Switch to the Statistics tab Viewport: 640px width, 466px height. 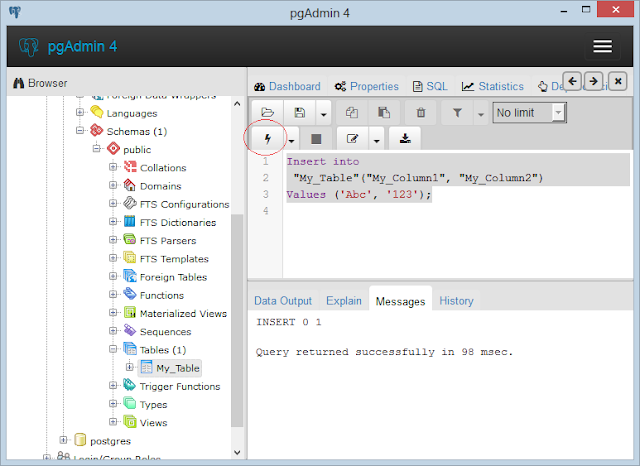click(493, 87)
